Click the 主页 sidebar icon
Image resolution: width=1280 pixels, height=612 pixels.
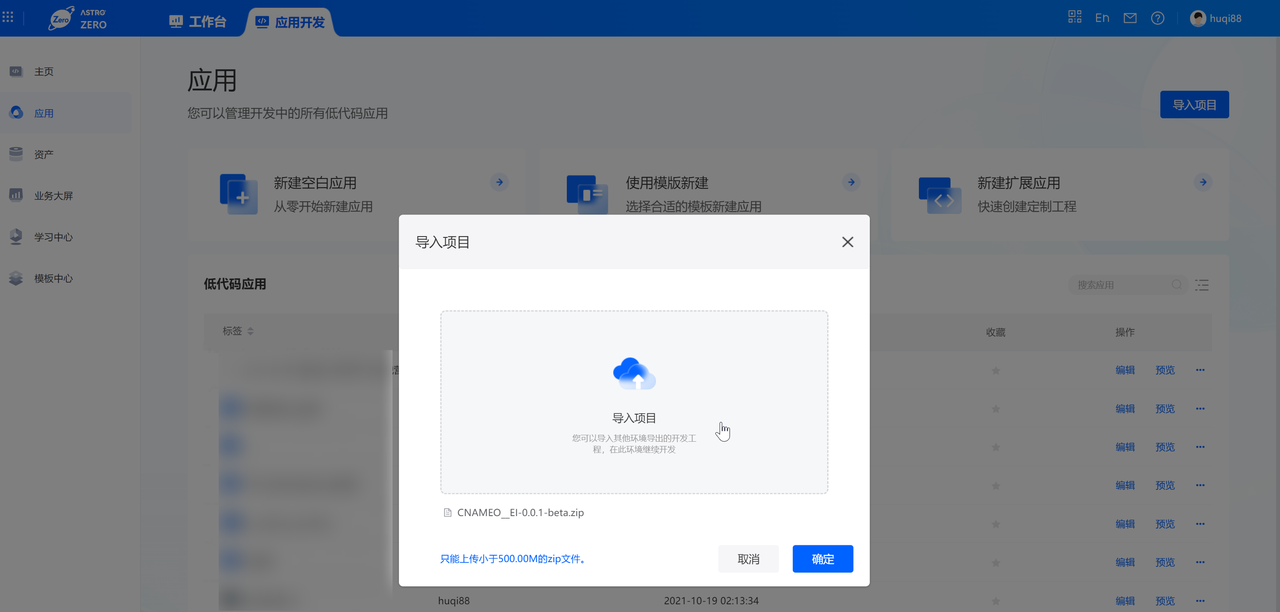point(16,71)
